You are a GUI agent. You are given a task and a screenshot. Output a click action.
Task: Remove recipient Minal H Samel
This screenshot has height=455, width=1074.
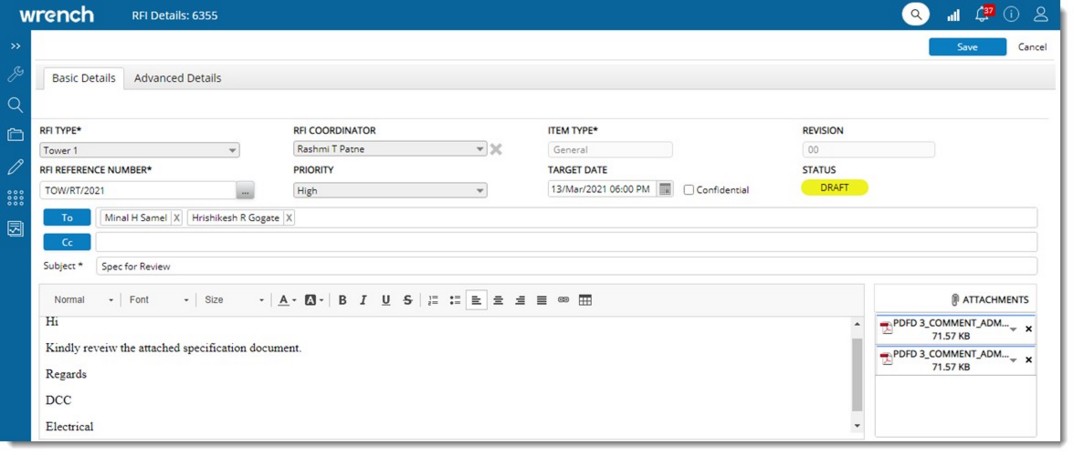point(177,218)
